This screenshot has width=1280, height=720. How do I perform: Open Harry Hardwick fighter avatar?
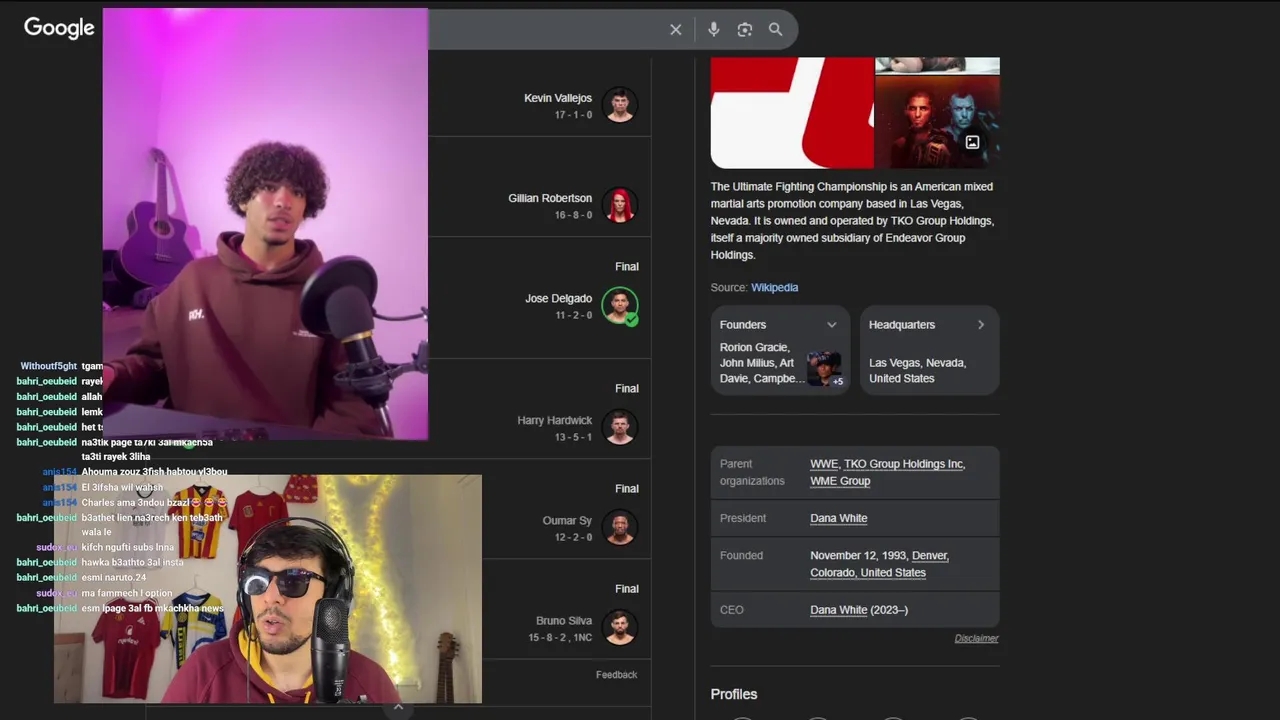click(620, 427)
